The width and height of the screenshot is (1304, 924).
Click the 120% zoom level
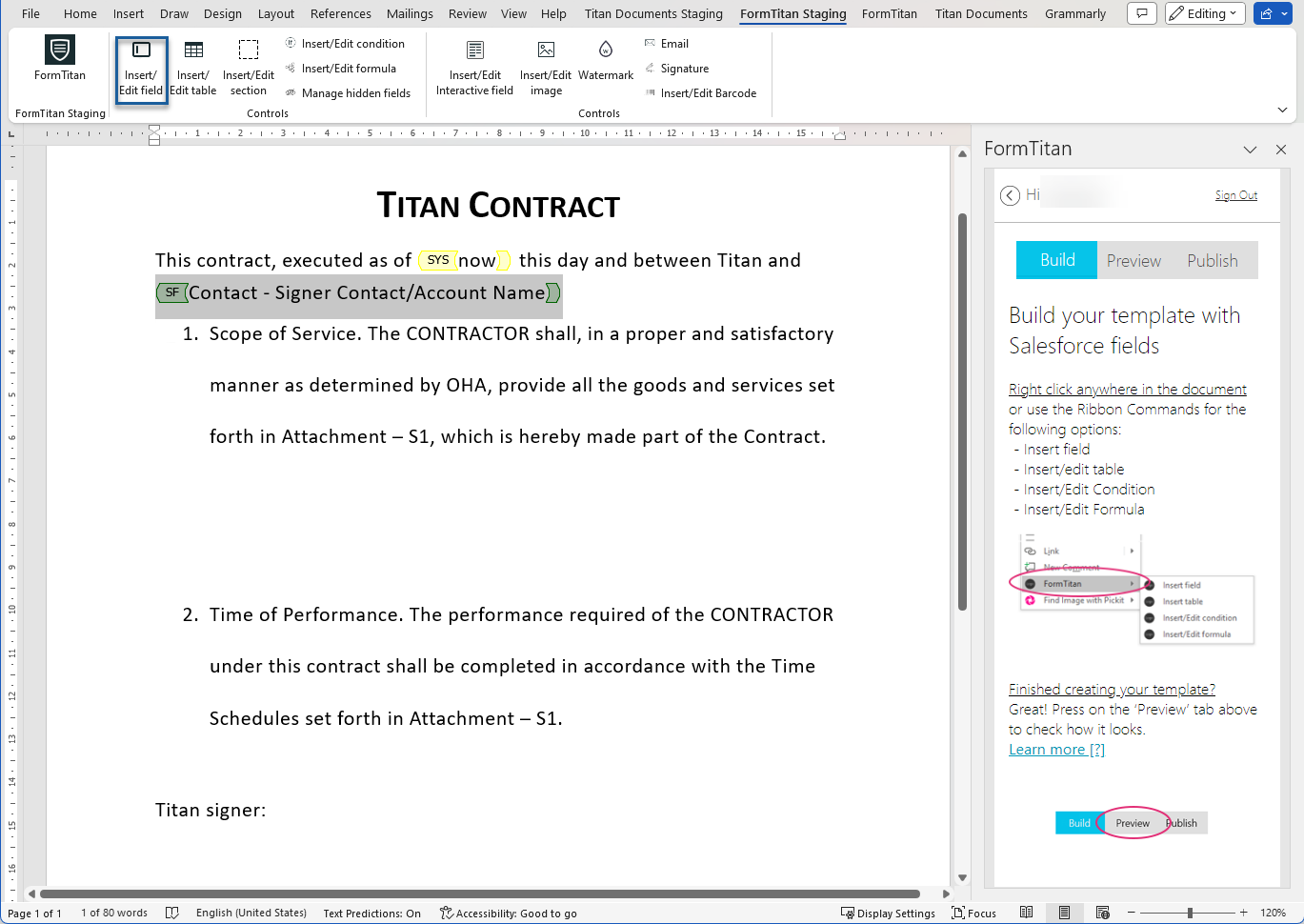point(1274,913)
